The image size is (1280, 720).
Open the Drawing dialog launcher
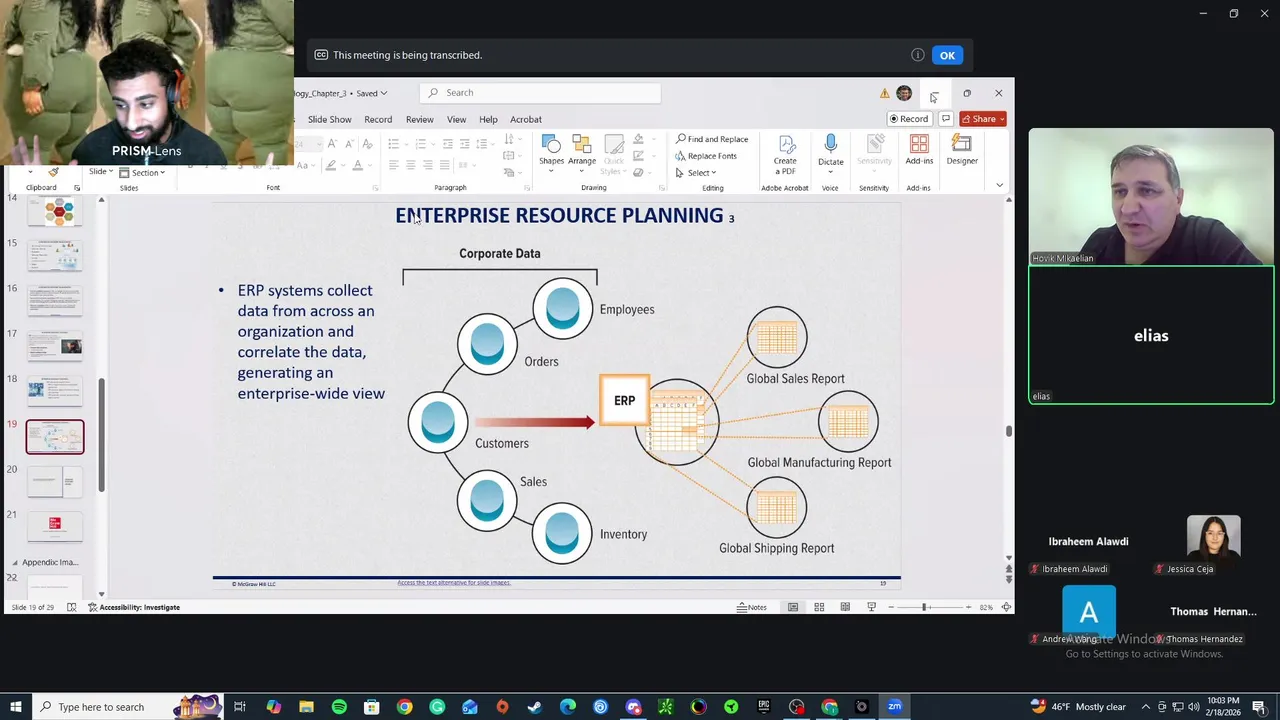coord(662,188)
